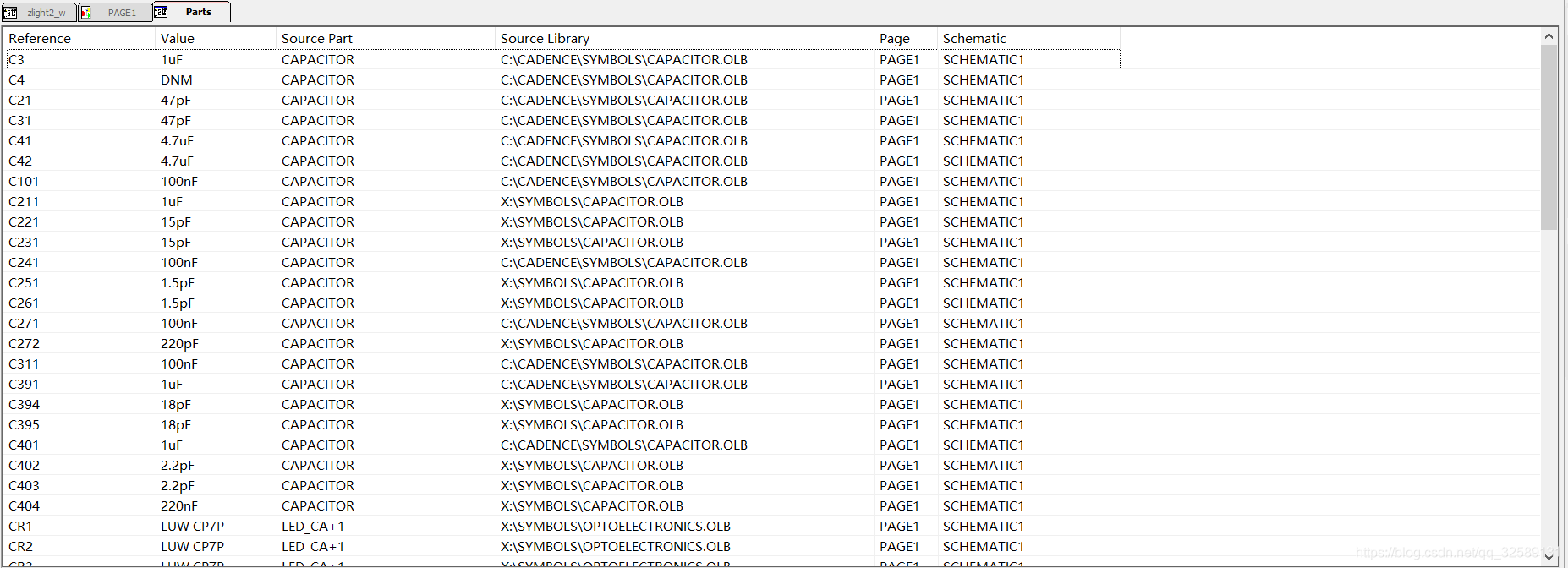Click the 220nF value of C404
The image size is (1568, 568).
click(179, 506)
